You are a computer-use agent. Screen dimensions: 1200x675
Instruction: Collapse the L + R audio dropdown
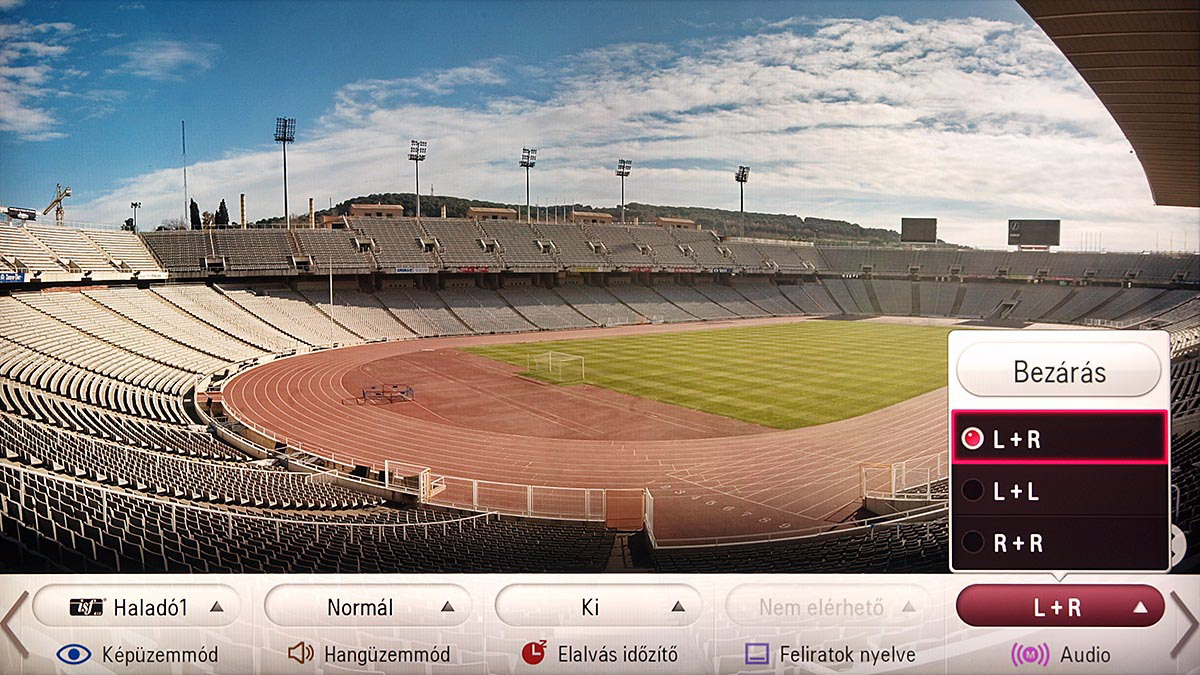pos(1060,606)
